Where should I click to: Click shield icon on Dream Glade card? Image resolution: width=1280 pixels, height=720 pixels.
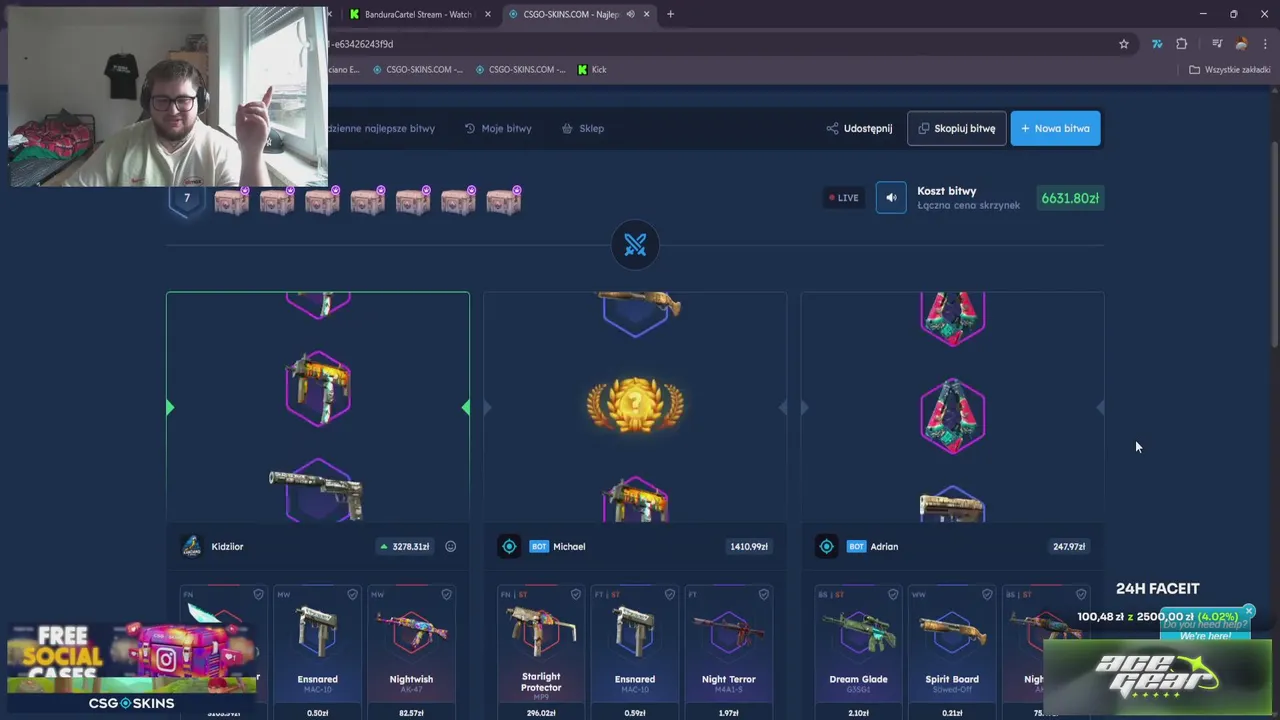(893, 594)
